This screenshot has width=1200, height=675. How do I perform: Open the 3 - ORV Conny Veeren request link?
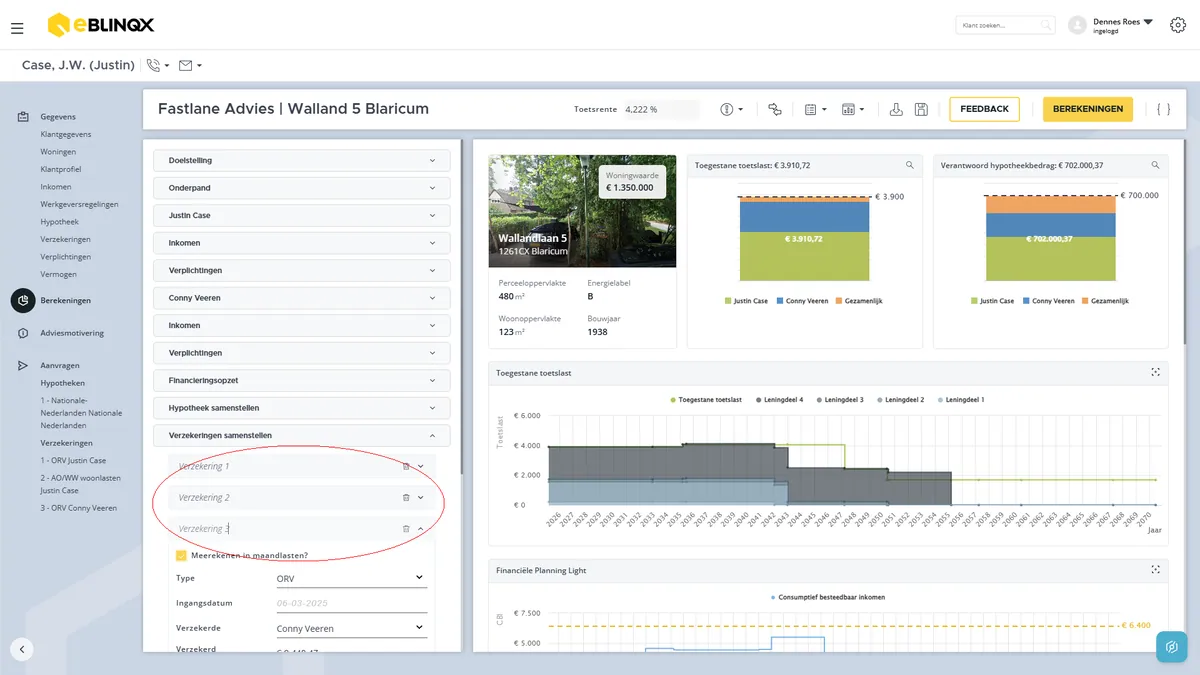point(78,508)
